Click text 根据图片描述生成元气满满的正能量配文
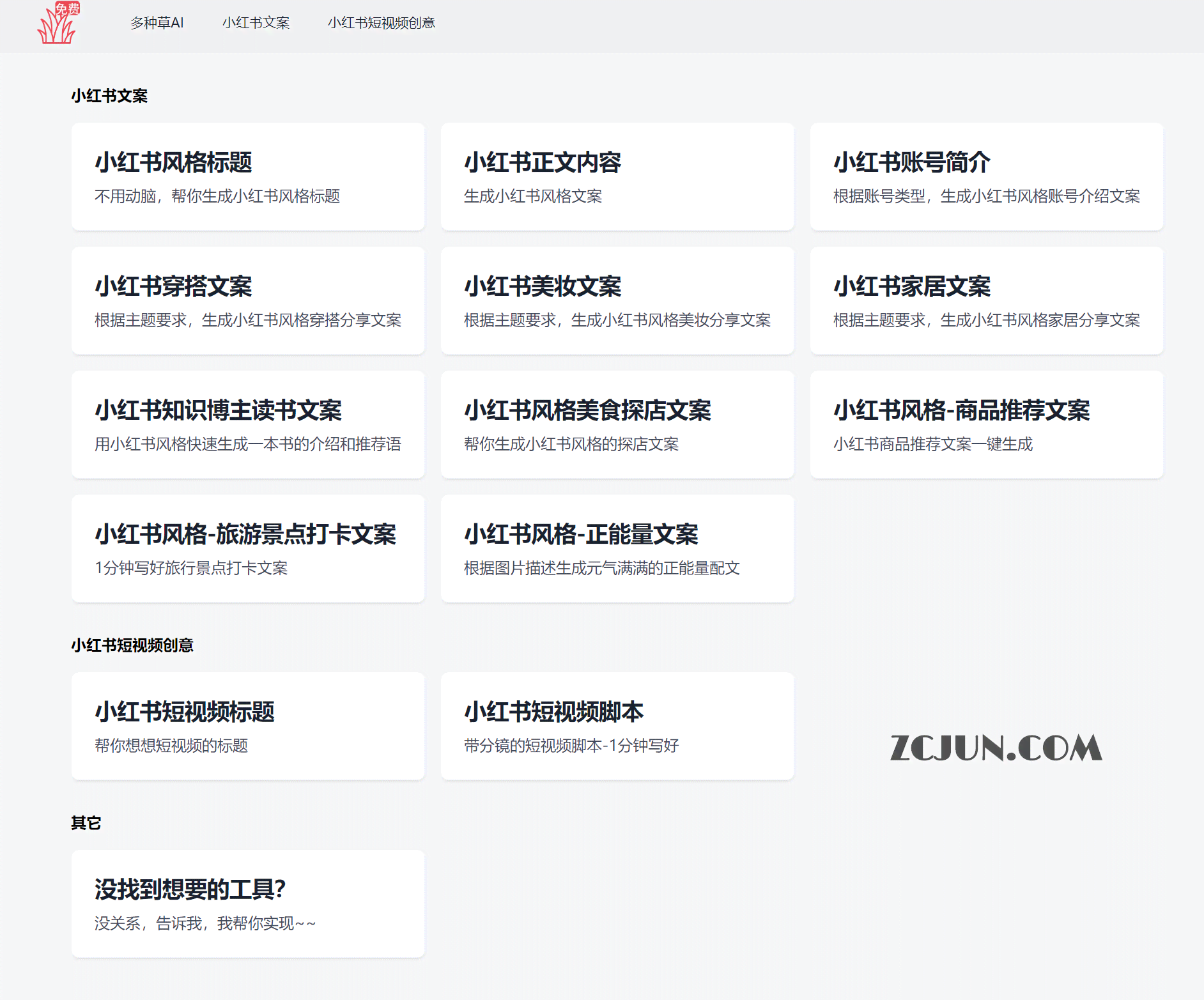This screenshot has width=1204, height=1000. pyautogui.click(x=602, y=568)
